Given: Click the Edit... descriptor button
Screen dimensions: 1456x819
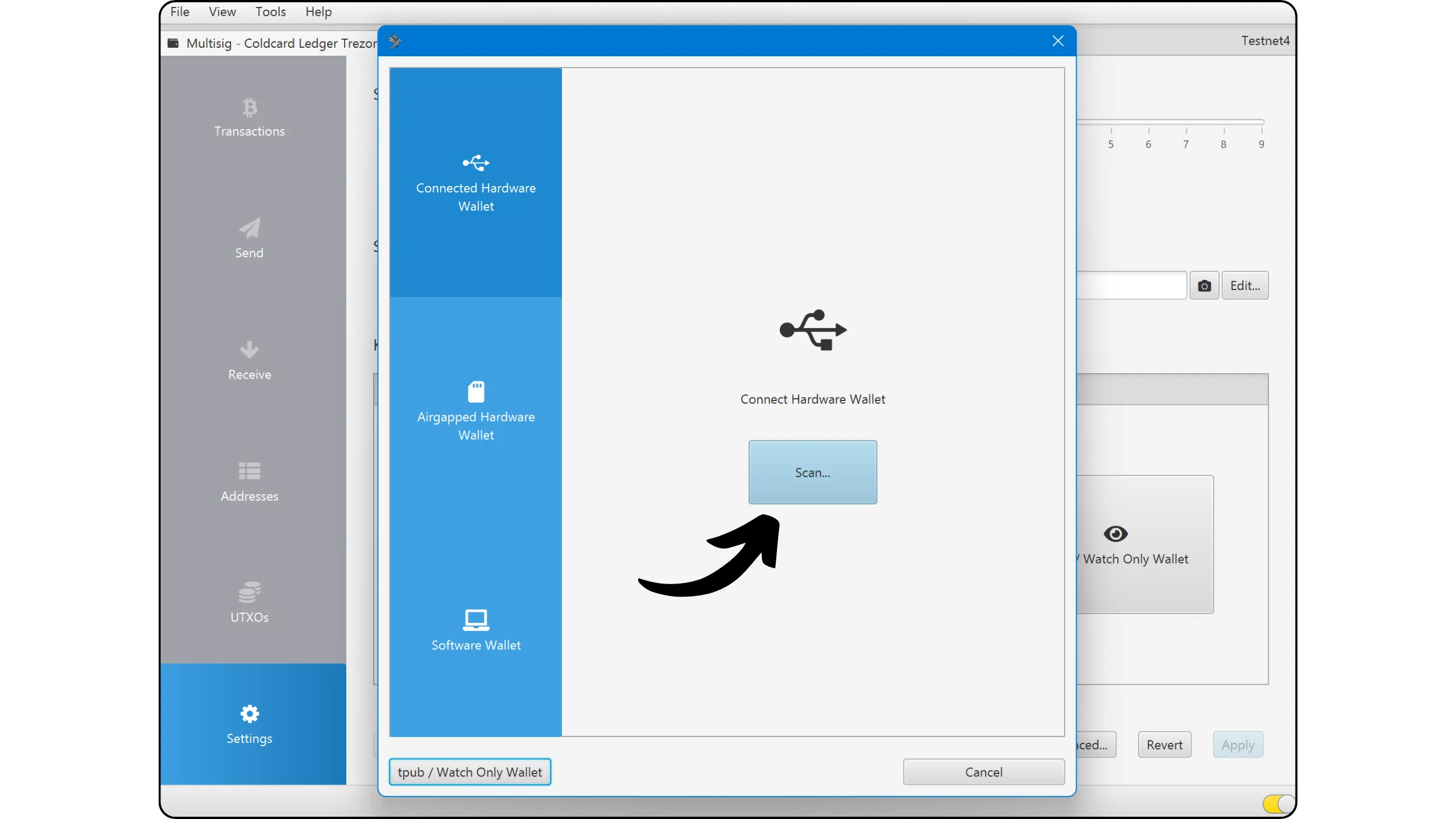Looking at the screenshot, I should (1245, 286).
